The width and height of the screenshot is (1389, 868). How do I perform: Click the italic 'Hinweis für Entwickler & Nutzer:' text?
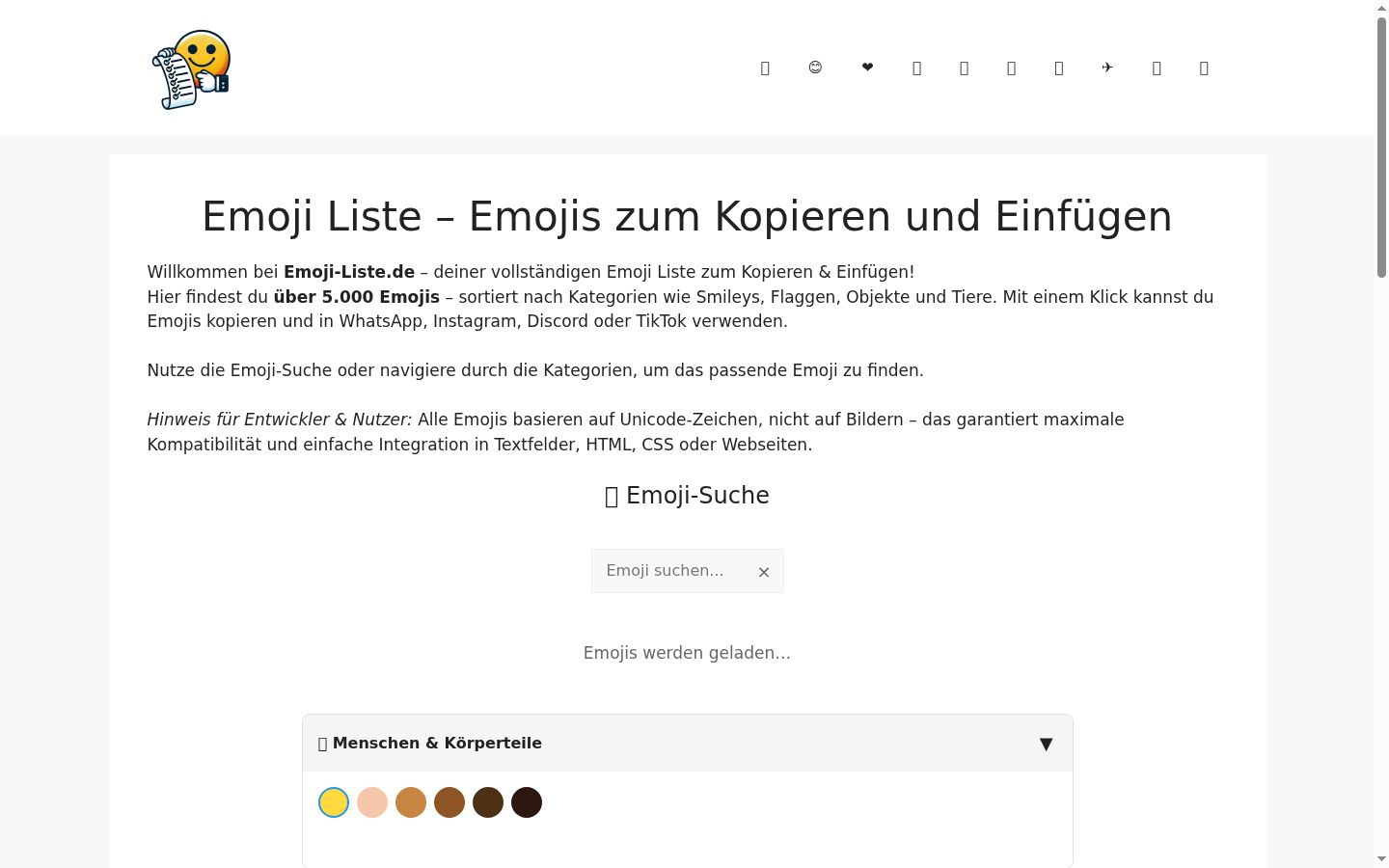[280, 420]
